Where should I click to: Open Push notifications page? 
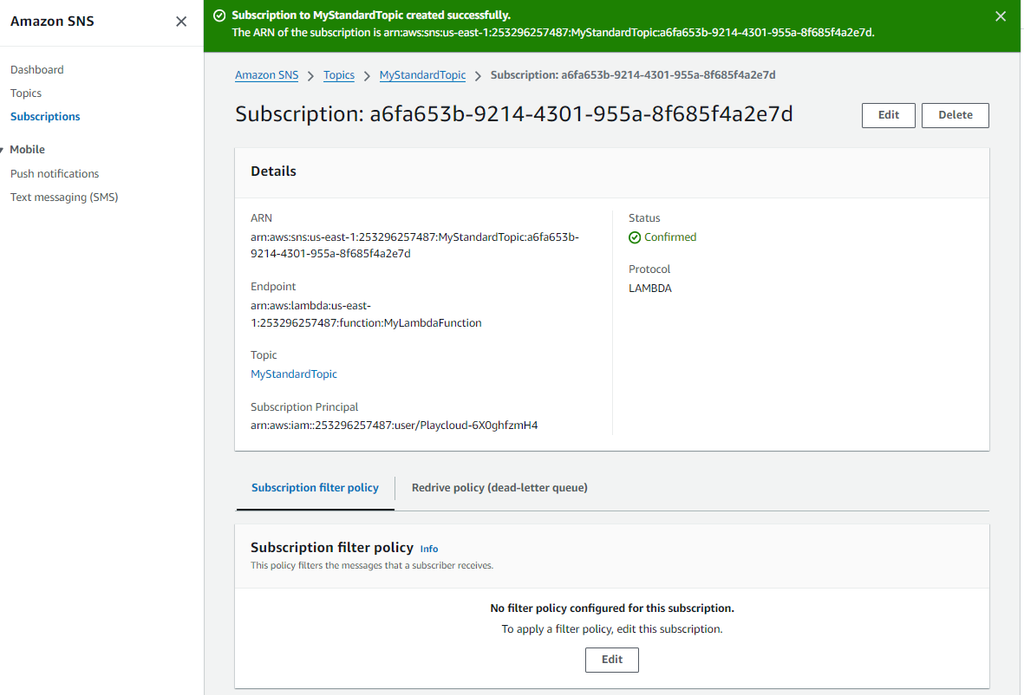coord(55,174)
